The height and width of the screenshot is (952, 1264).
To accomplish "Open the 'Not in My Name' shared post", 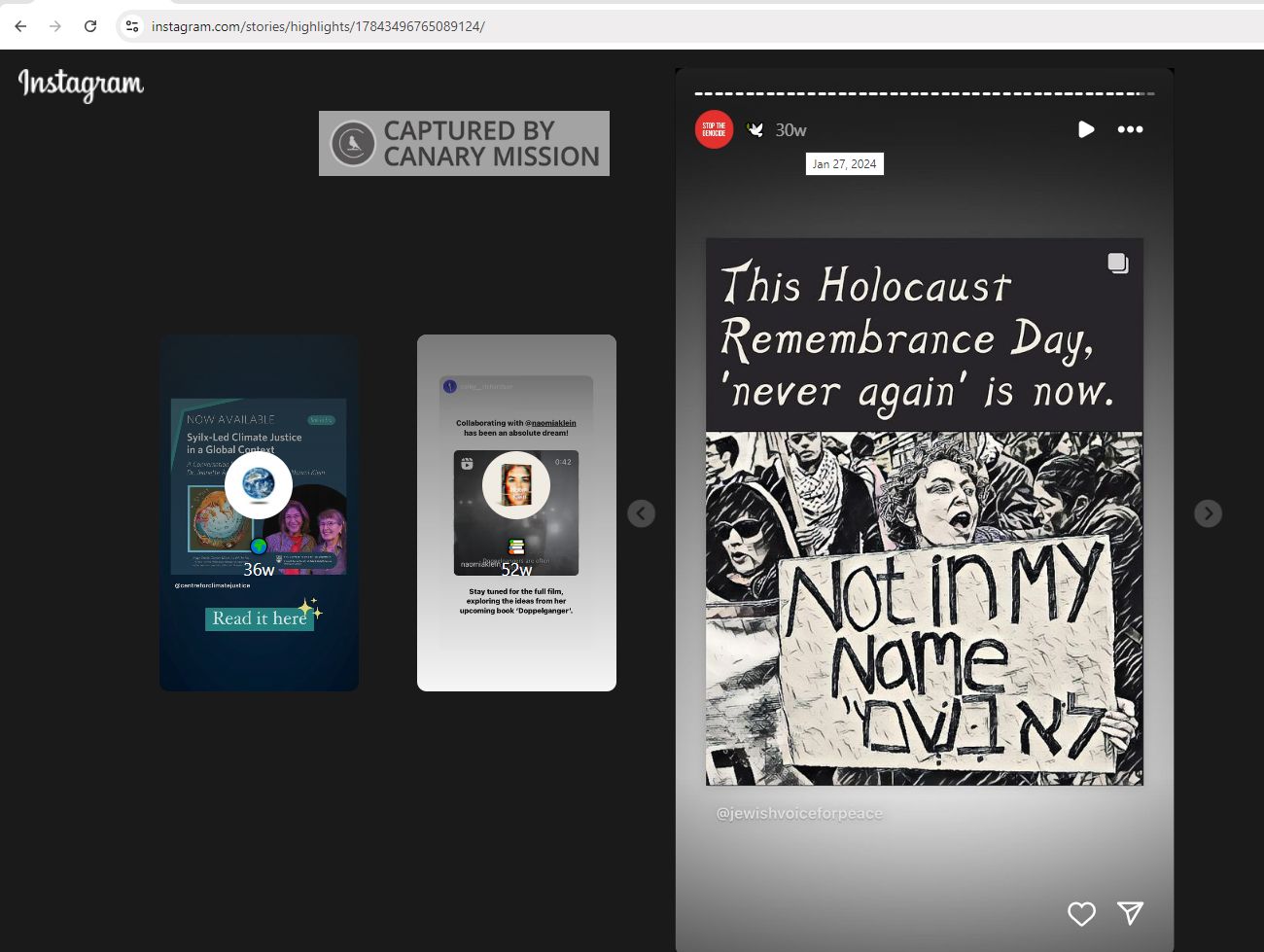I will point(925,511).
